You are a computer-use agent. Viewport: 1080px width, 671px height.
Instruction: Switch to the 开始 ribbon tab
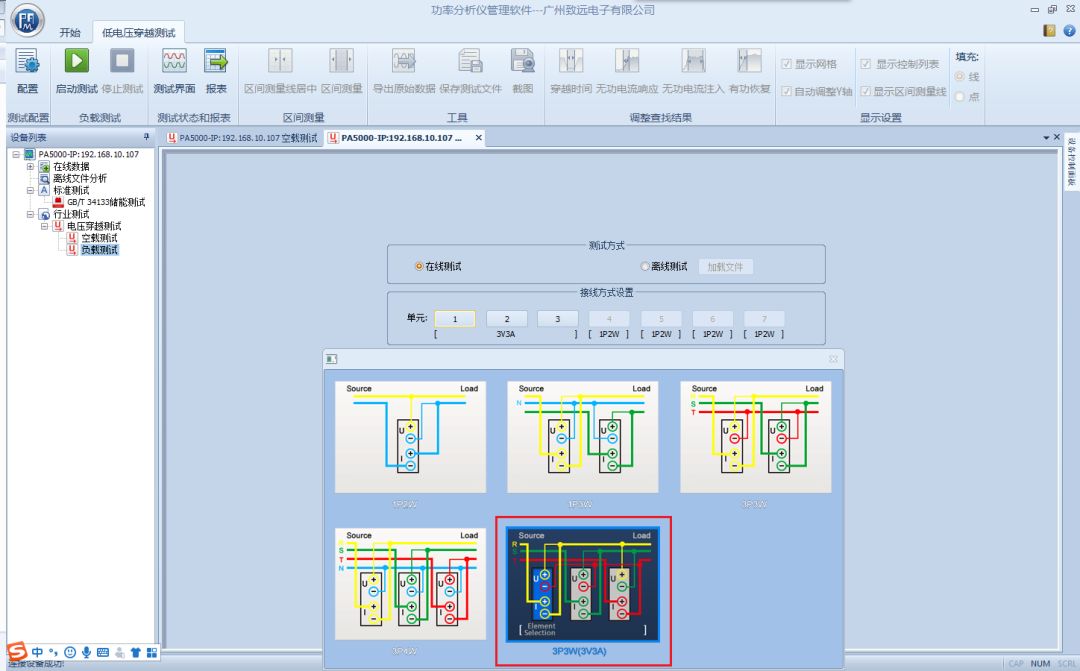point(70,32)
